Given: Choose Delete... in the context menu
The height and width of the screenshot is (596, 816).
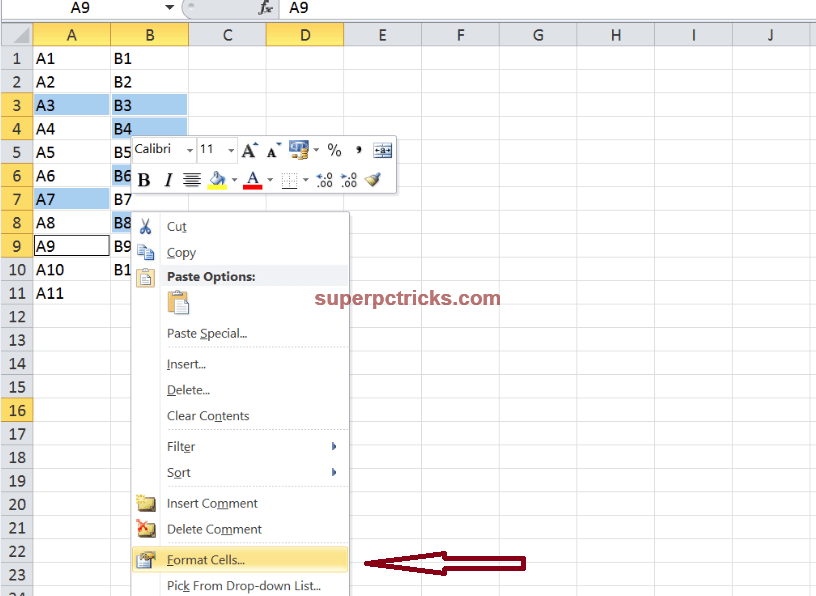Looking at the screenshot, I should pyautogui.click(x=240, y=390).
